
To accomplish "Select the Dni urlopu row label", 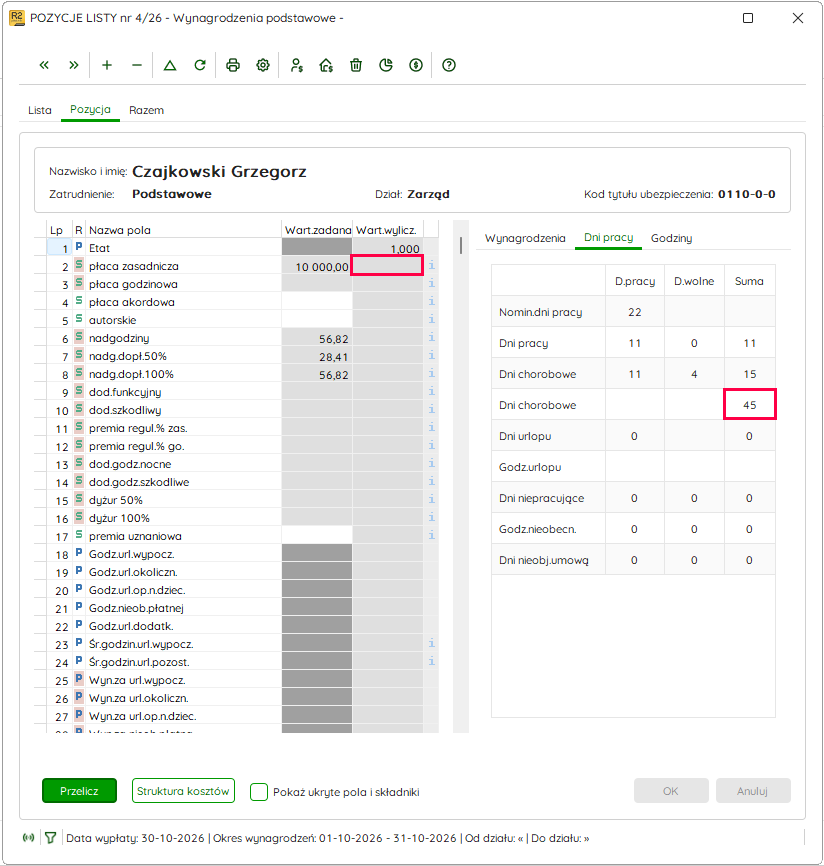I will point(525,436).
